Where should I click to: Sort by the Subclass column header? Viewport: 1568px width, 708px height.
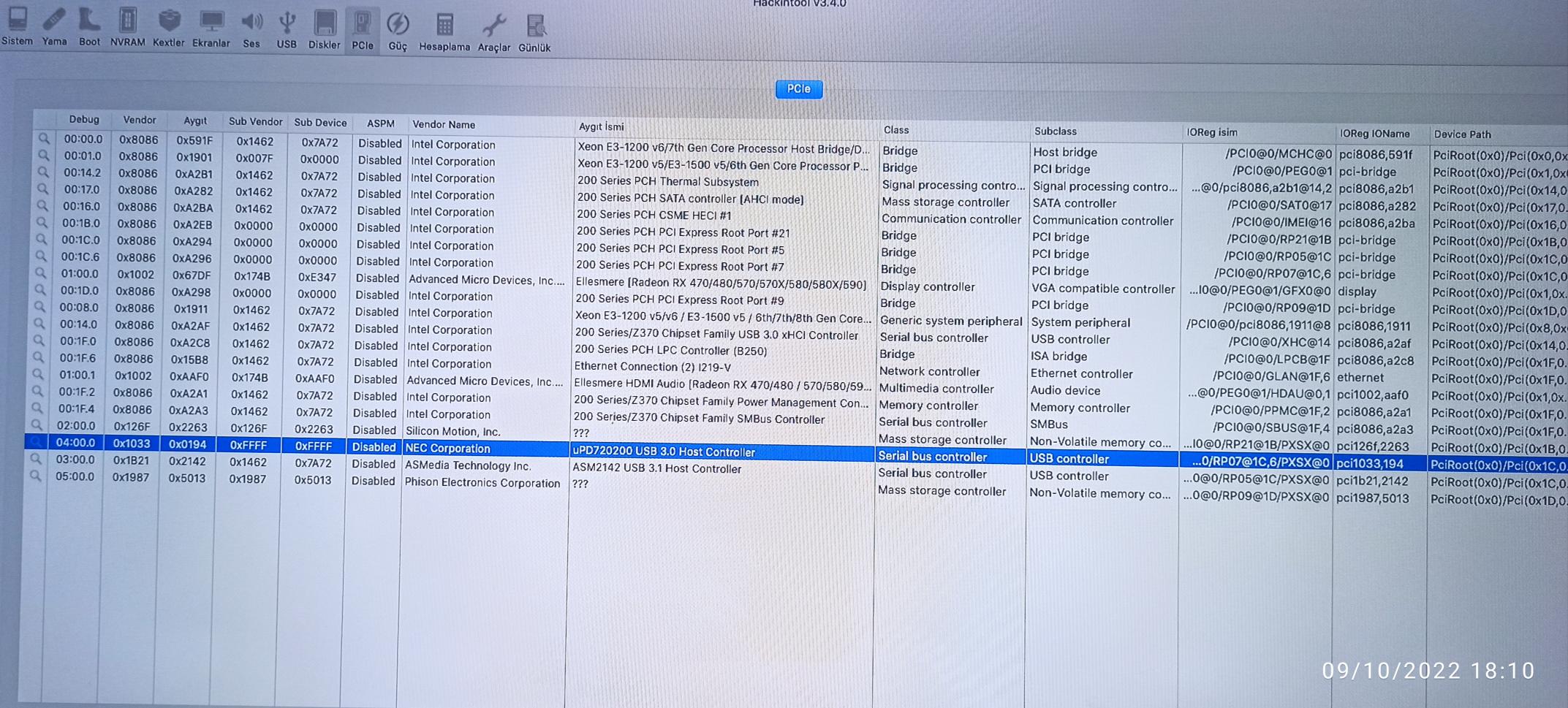click(1056, 132)
